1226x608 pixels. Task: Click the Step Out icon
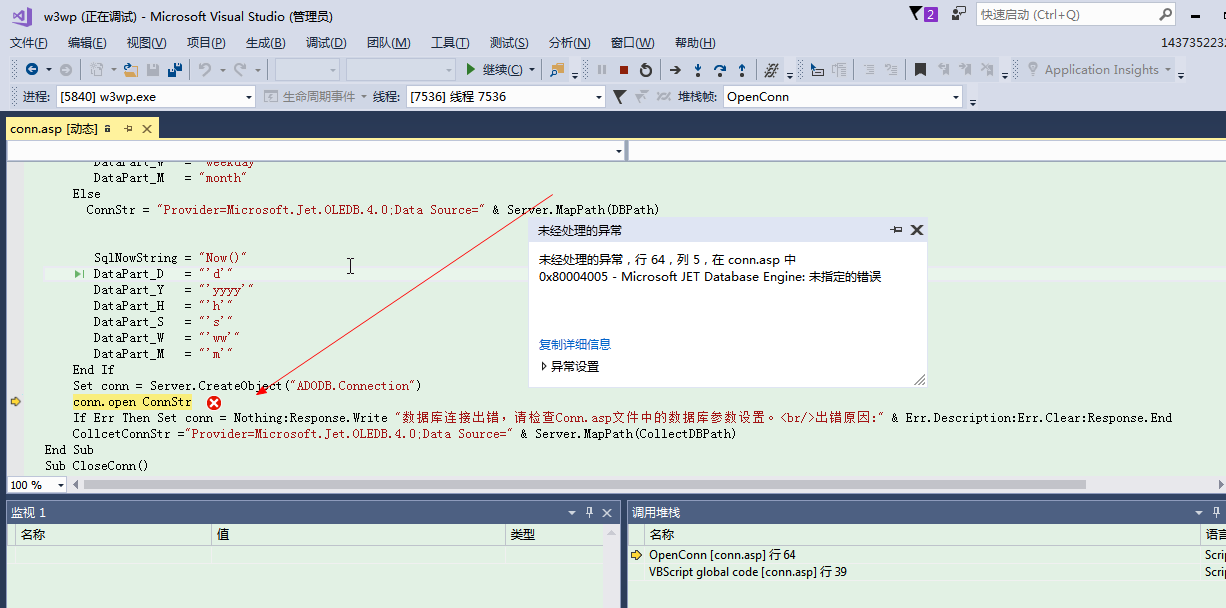[741, 70]
